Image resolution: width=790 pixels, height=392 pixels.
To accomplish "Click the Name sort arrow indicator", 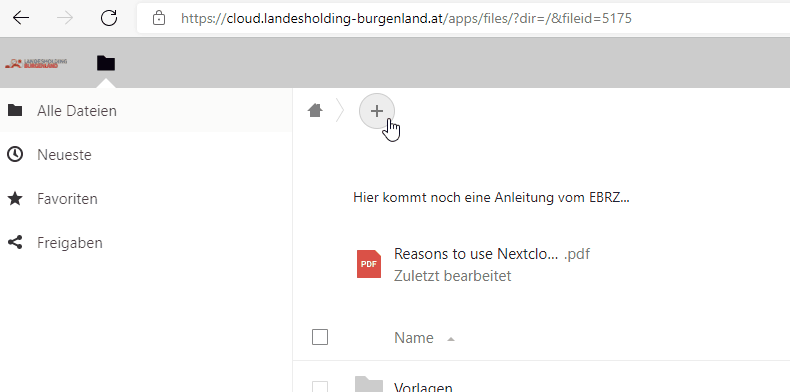I will click(451, 339).
